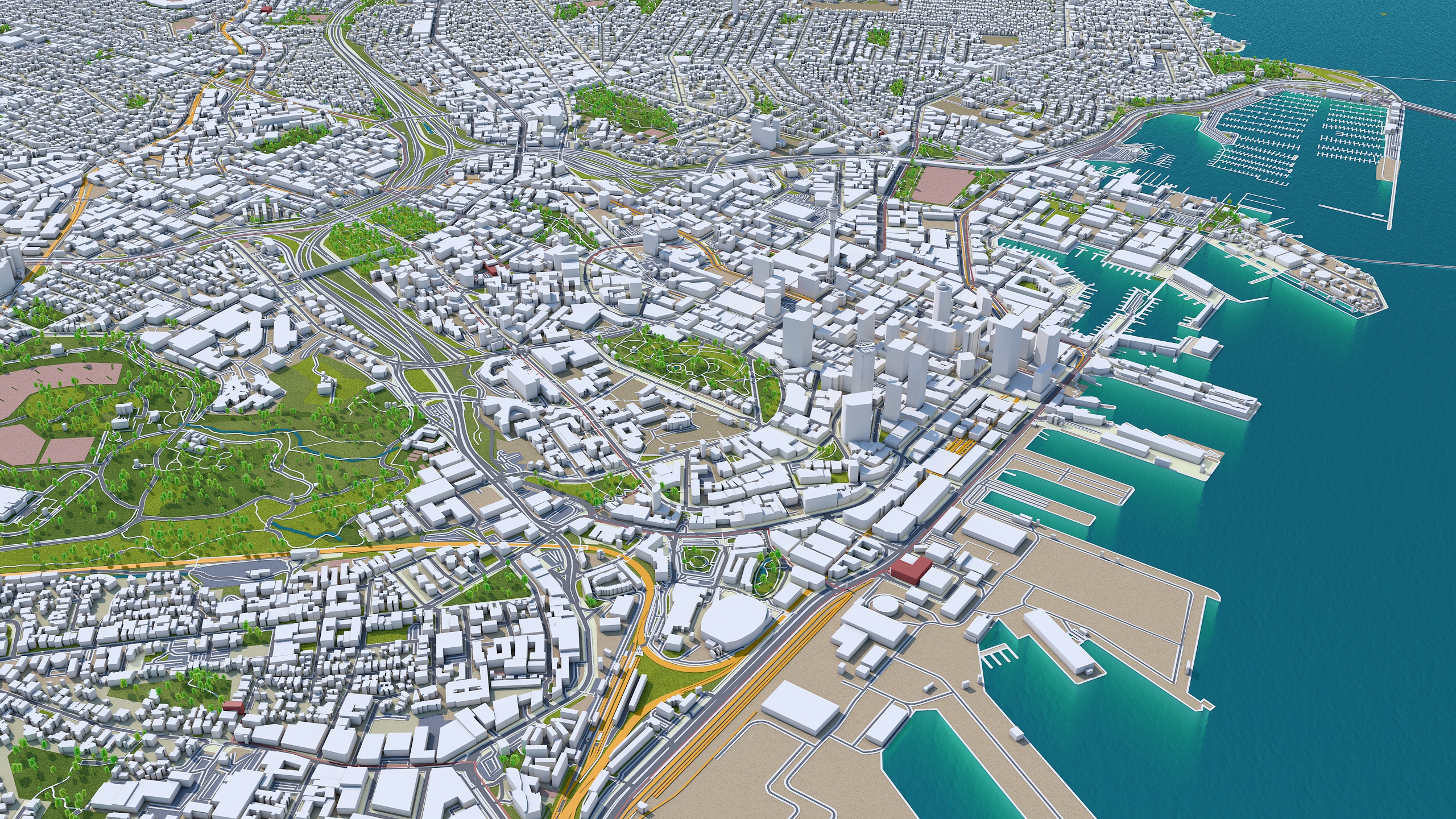Select the white overpass bridge across the motorway

tap(329, 269)
